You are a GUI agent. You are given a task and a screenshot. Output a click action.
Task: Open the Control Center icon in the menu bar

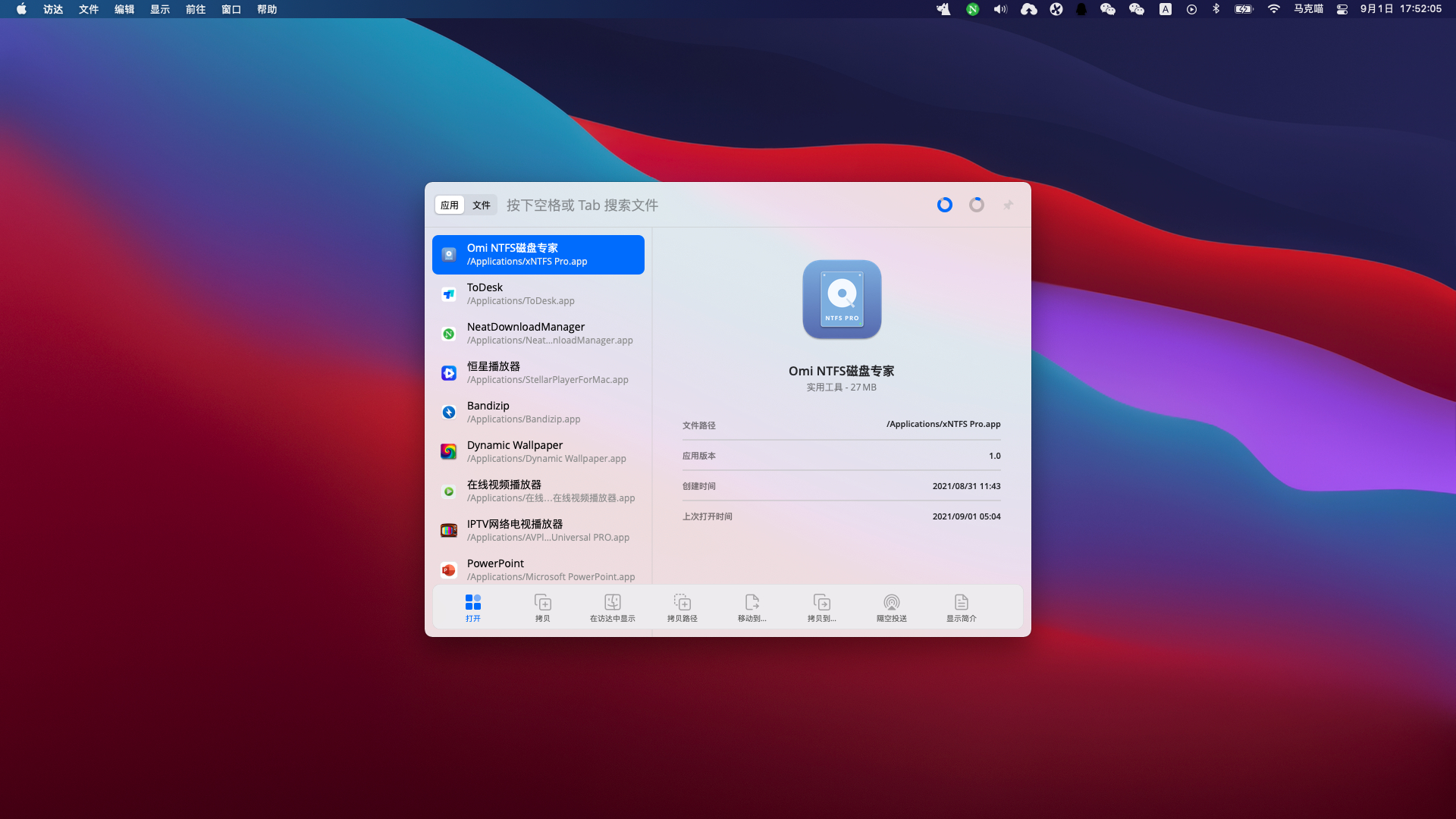point(1341,9)
